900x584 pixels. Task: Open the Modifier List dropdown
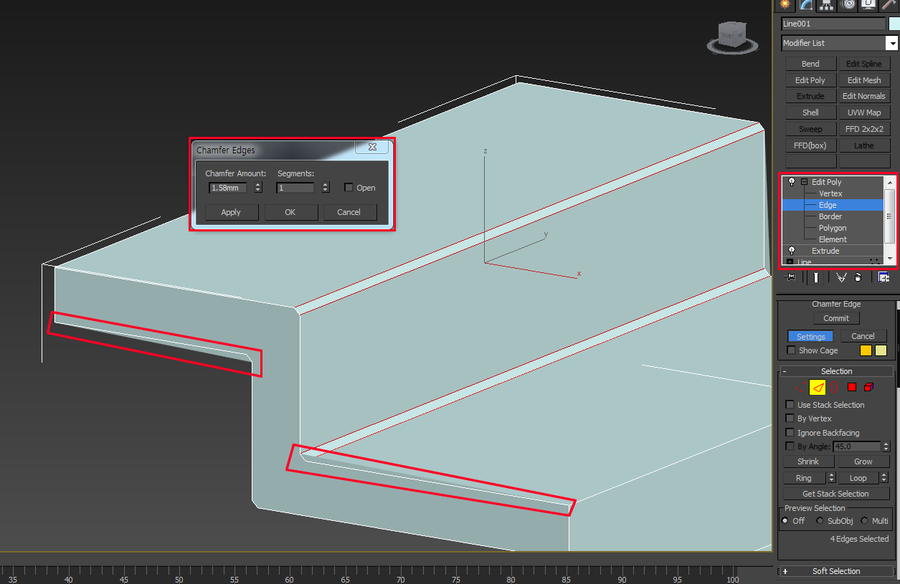pos(893,43)
